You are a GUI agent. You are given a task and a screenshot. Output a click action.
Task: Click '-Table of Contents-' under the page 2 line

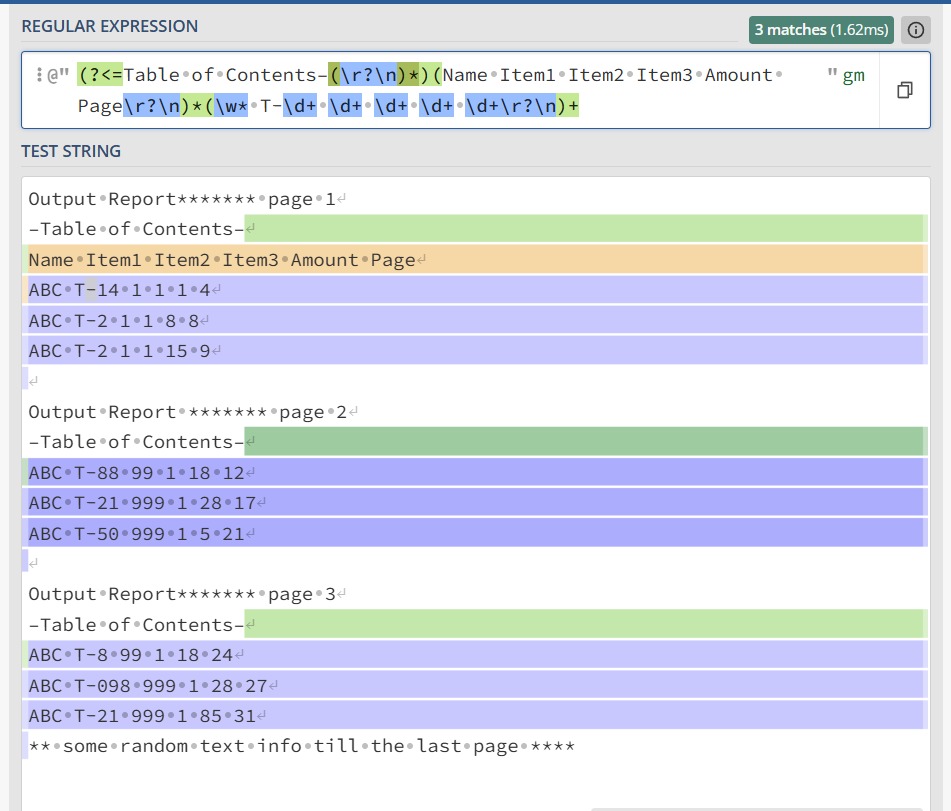point(136,442)
